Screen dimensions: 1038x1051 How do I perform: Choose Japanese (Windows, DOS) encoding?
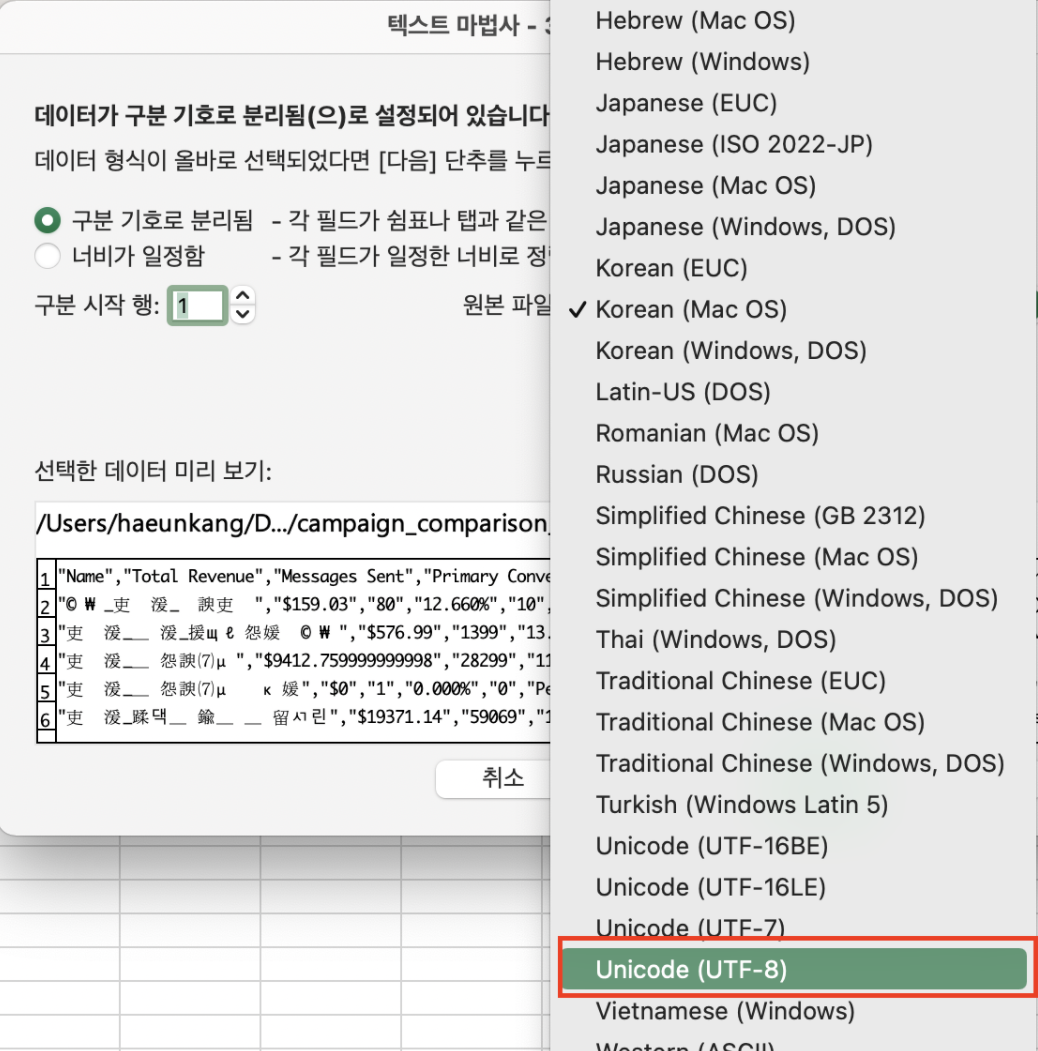[793, 227]
